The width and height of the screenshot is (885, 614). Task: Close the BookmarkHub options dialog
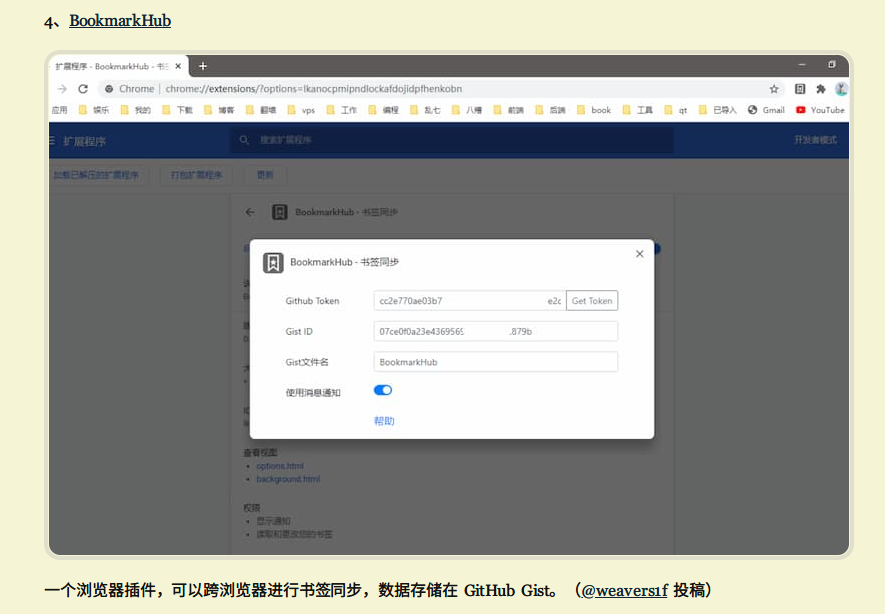point(639,254)
